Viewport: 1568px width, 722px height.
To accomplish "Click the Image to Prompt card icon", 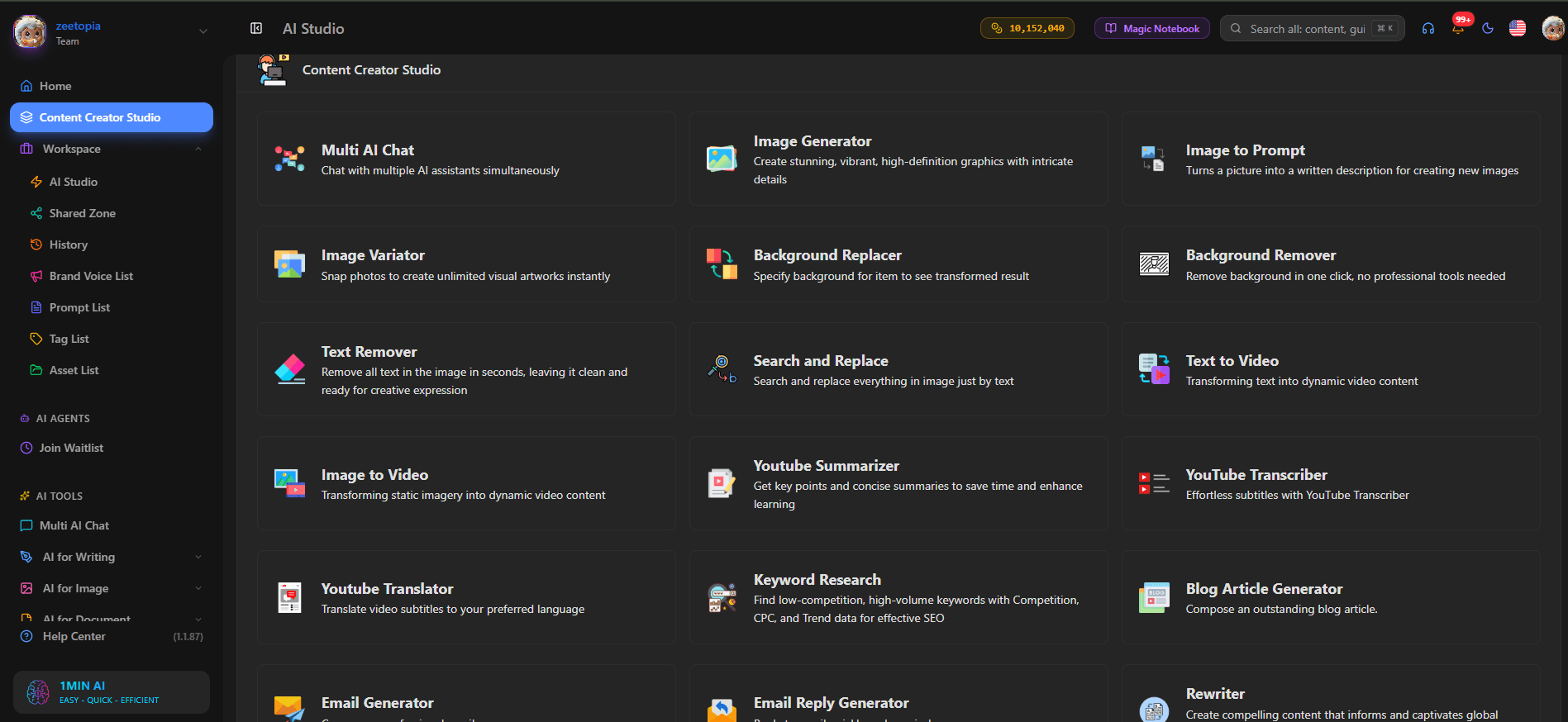I will (1154, 159).
